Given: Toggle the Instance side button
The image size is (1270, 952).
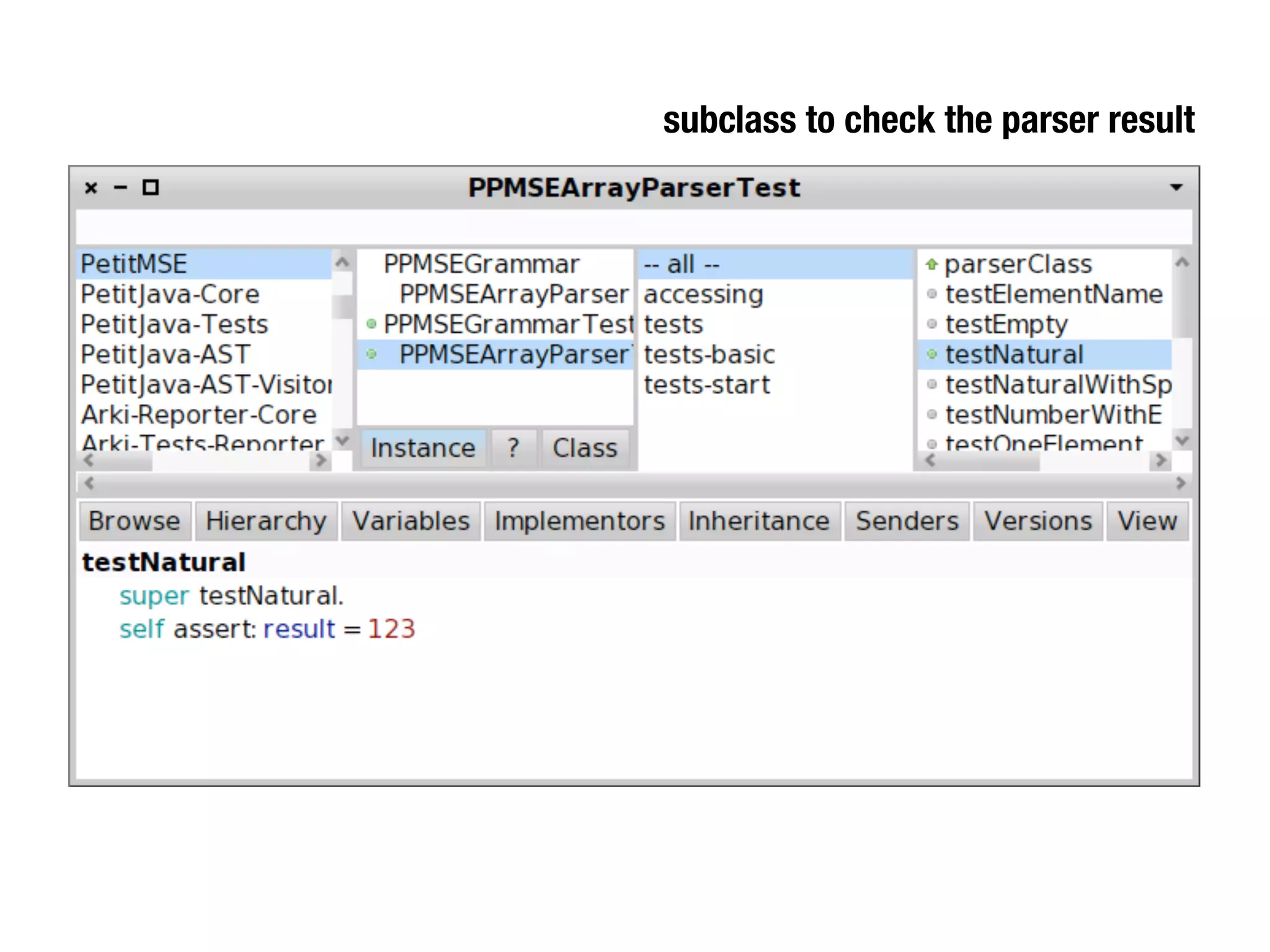Looking at the screenshot, I should coord(423,447).
